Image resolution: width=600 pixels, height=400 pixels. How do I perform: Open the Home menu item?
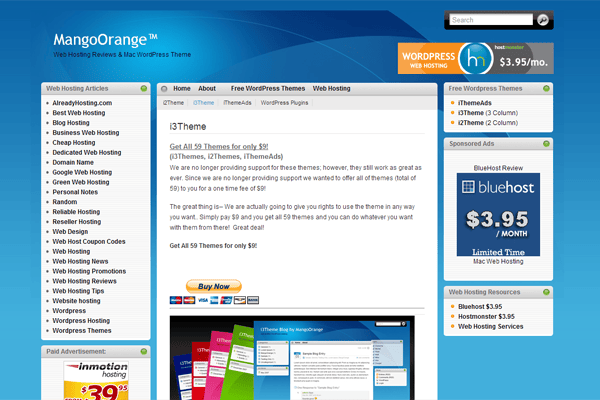pyautogui.click(x=182, y=88)
